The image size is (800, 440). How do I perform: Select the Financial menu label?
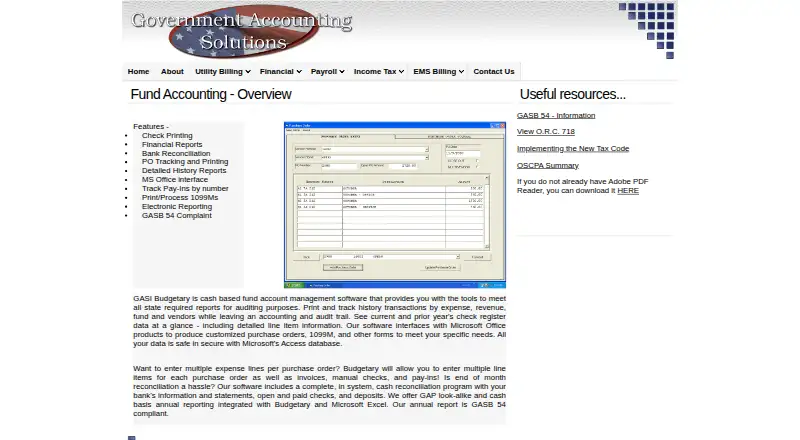[277, 71]
